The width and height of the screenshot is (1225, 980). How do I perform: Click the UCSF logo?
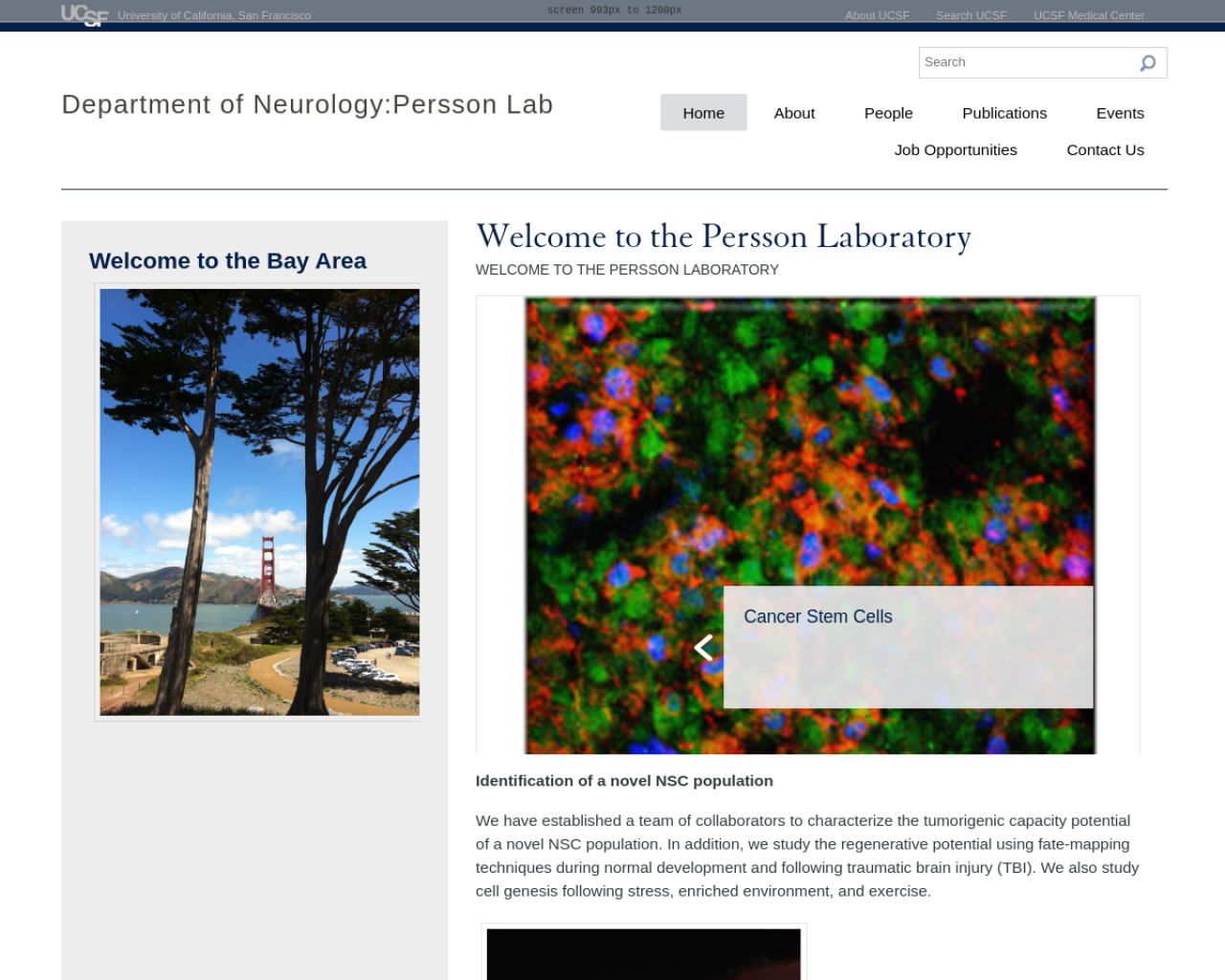pos(84,14)
